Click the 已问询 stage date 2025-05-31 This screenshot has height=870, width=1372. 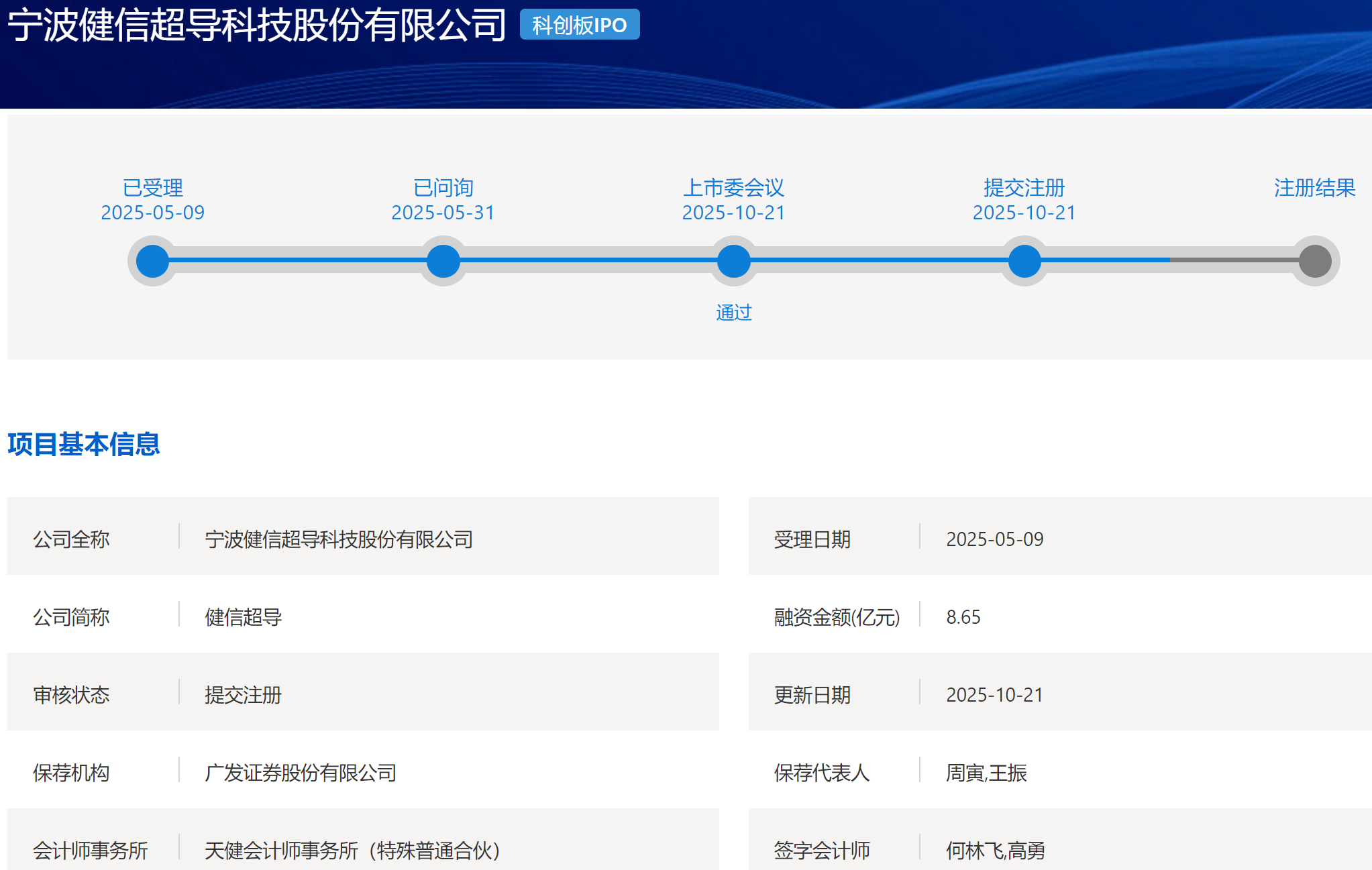pos(442,212)
